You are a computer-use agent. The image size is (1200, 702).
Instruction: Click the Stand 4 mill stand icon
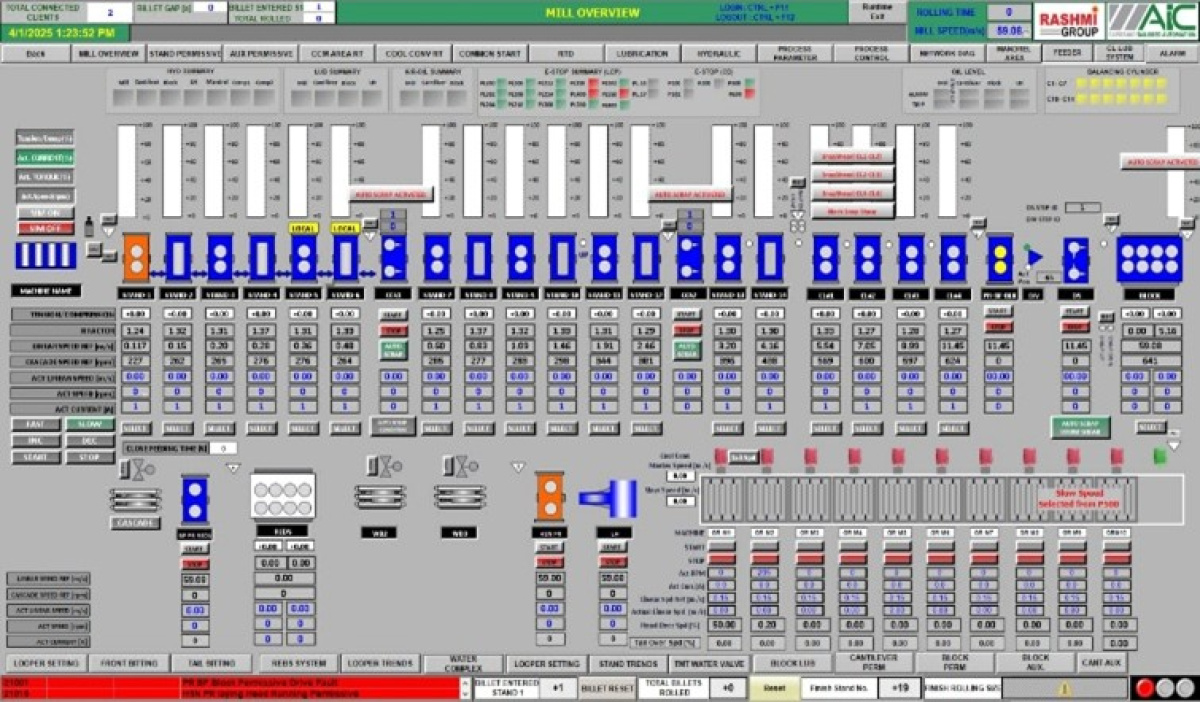click(x=262, y=258)
